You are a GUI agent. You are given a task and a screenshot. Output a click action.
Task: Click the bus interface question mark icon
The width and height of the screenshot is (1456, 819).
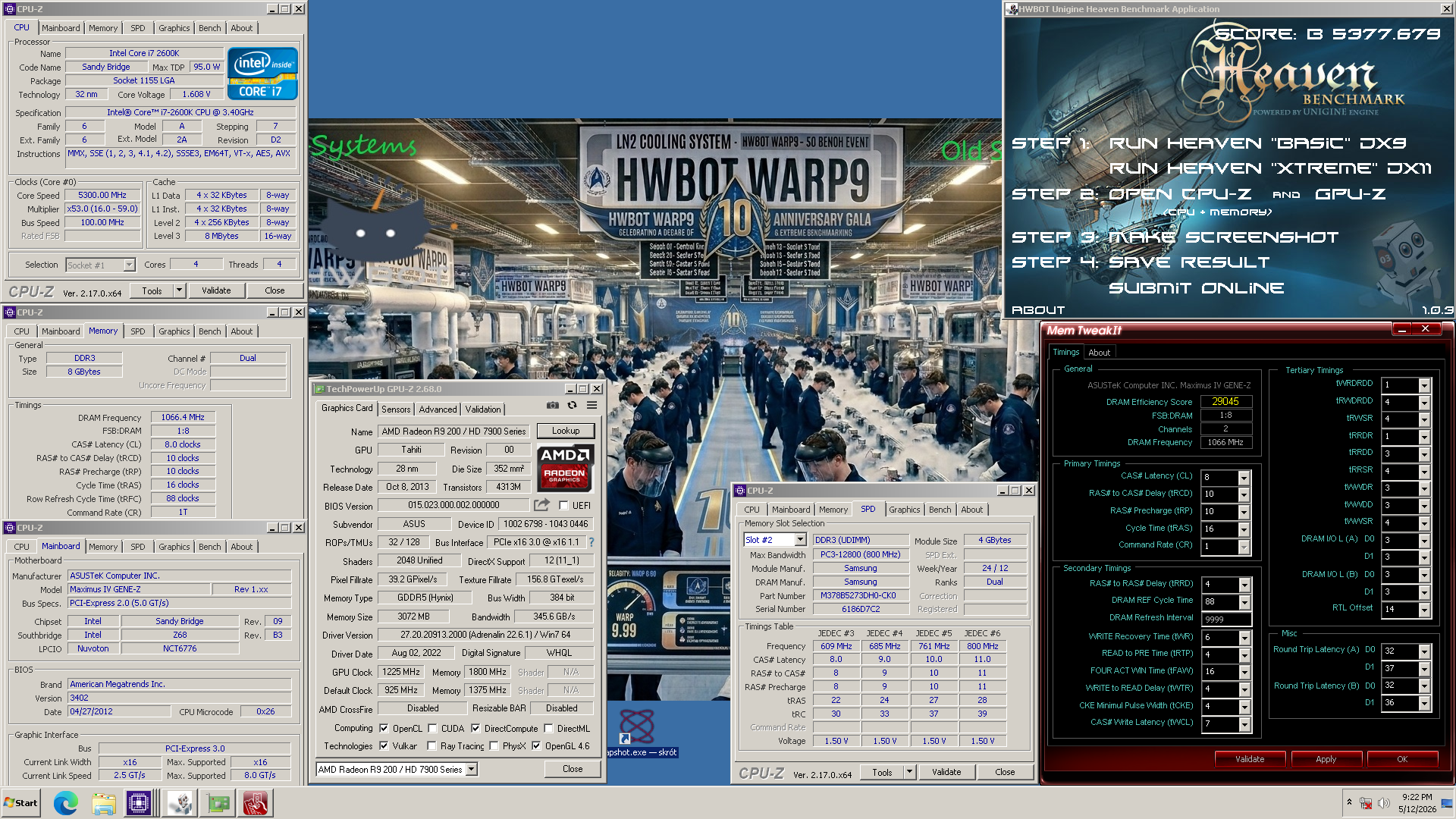[x=591, y=542]
